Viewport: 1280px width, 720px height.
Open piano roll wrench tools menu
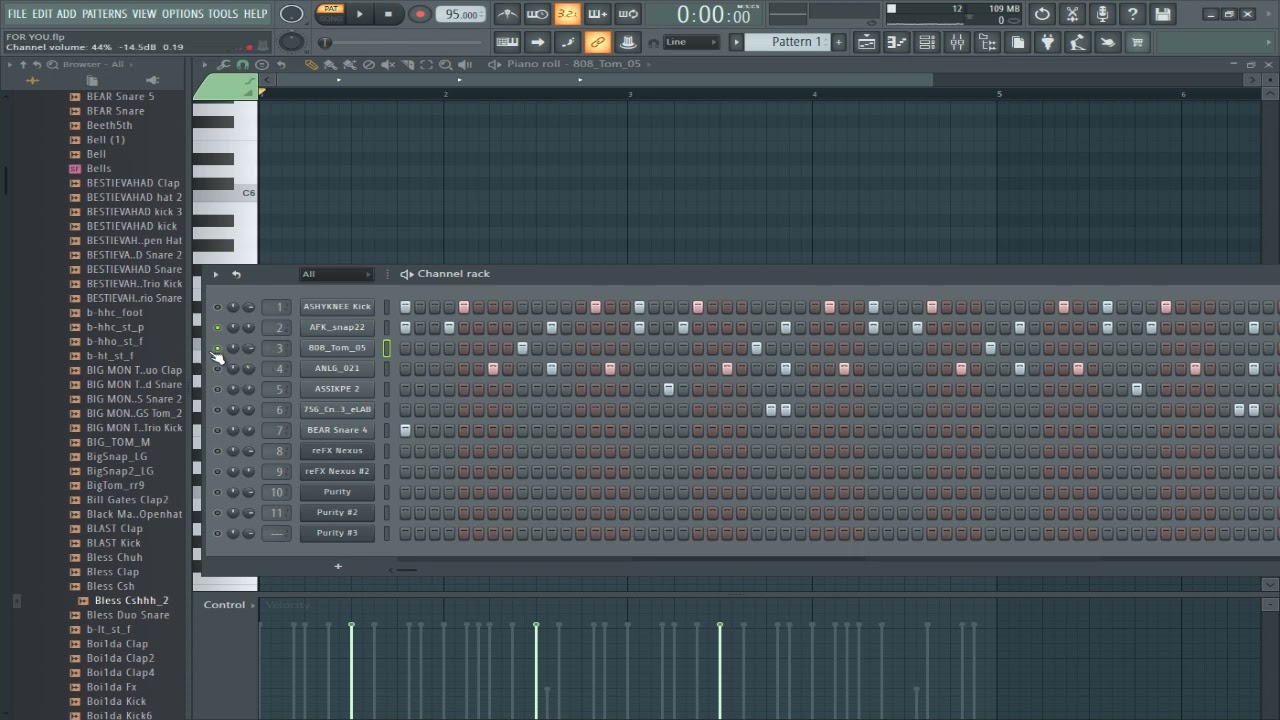coord(224,64)
